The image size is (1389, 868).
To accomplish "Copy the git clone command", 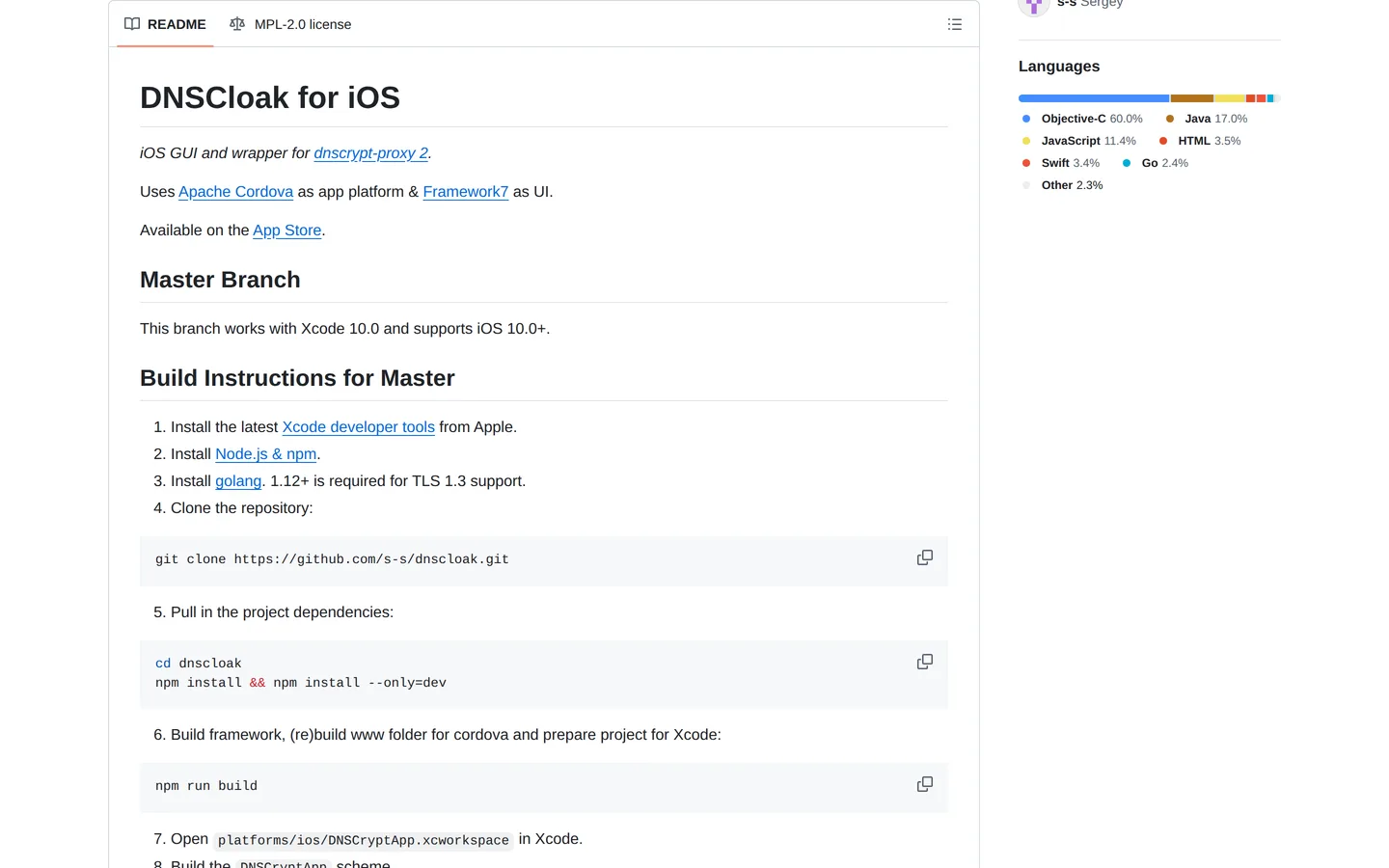I will click(925, 557).
